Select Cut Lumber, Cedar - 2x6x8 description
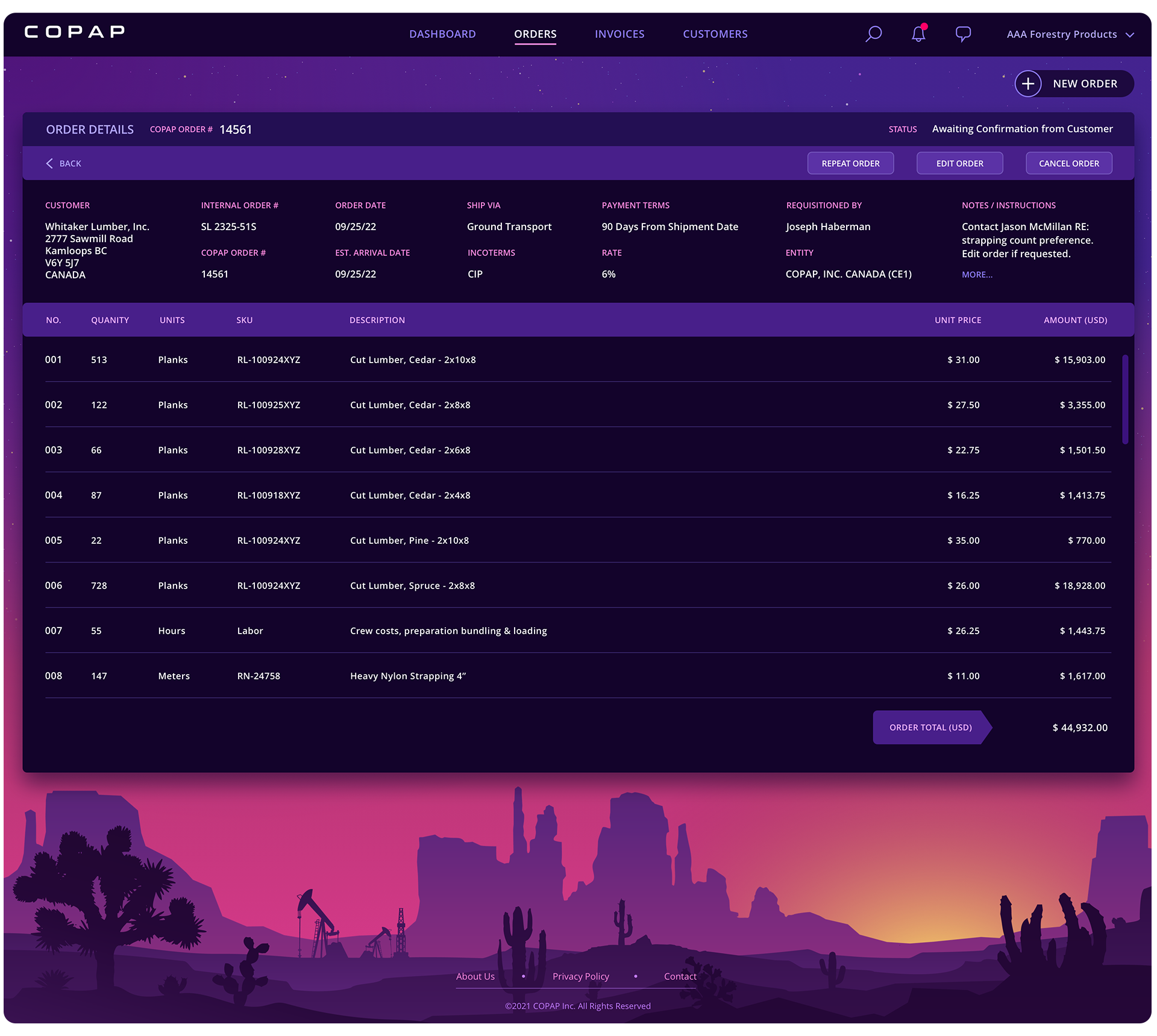This screenshot has width=1157, height=1036. pos(410,450)
